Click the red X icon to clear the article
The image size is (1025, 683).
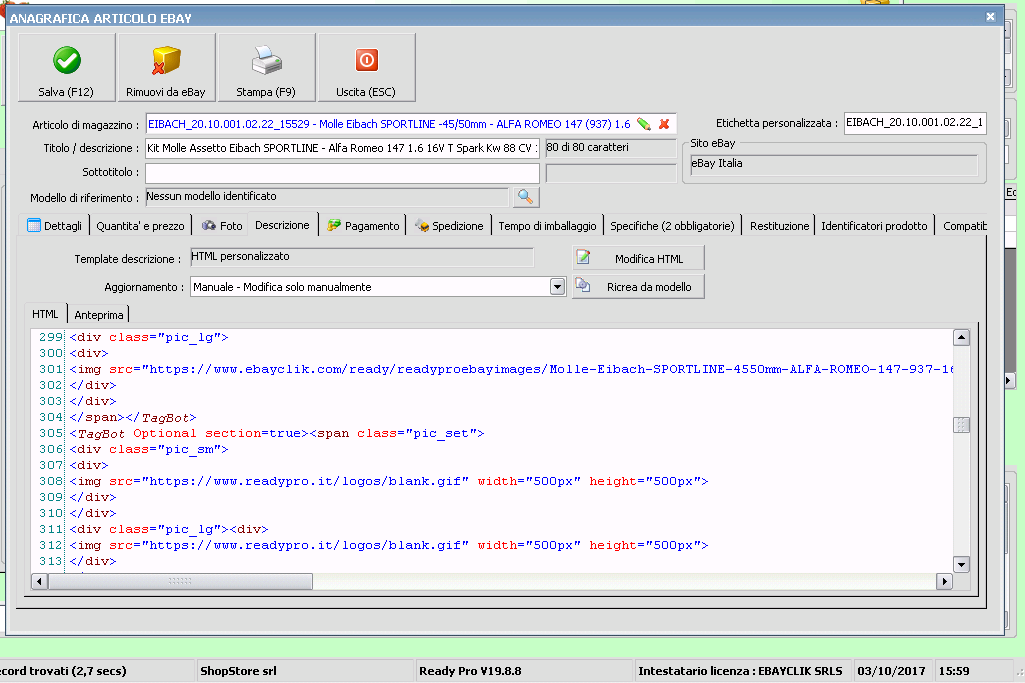(x=664, y=124)
